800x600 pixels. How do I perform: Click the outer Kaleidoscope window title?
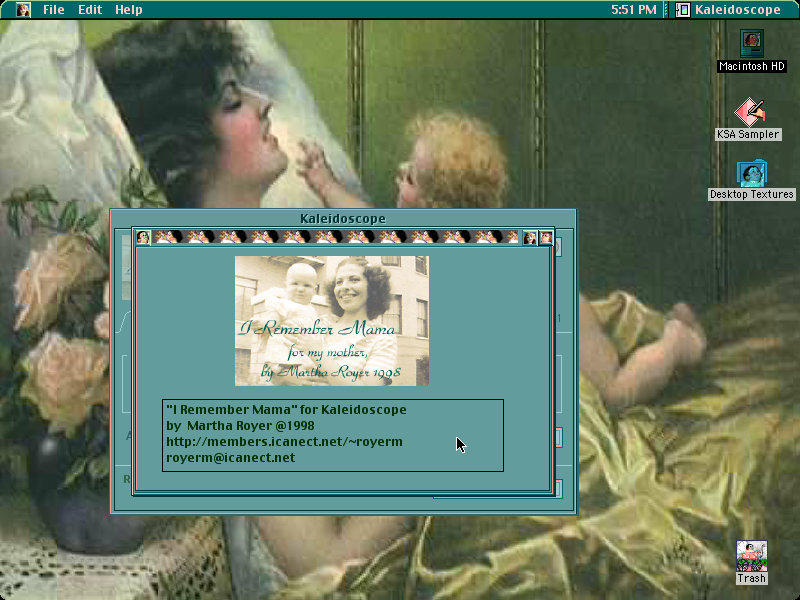(343, 219)
